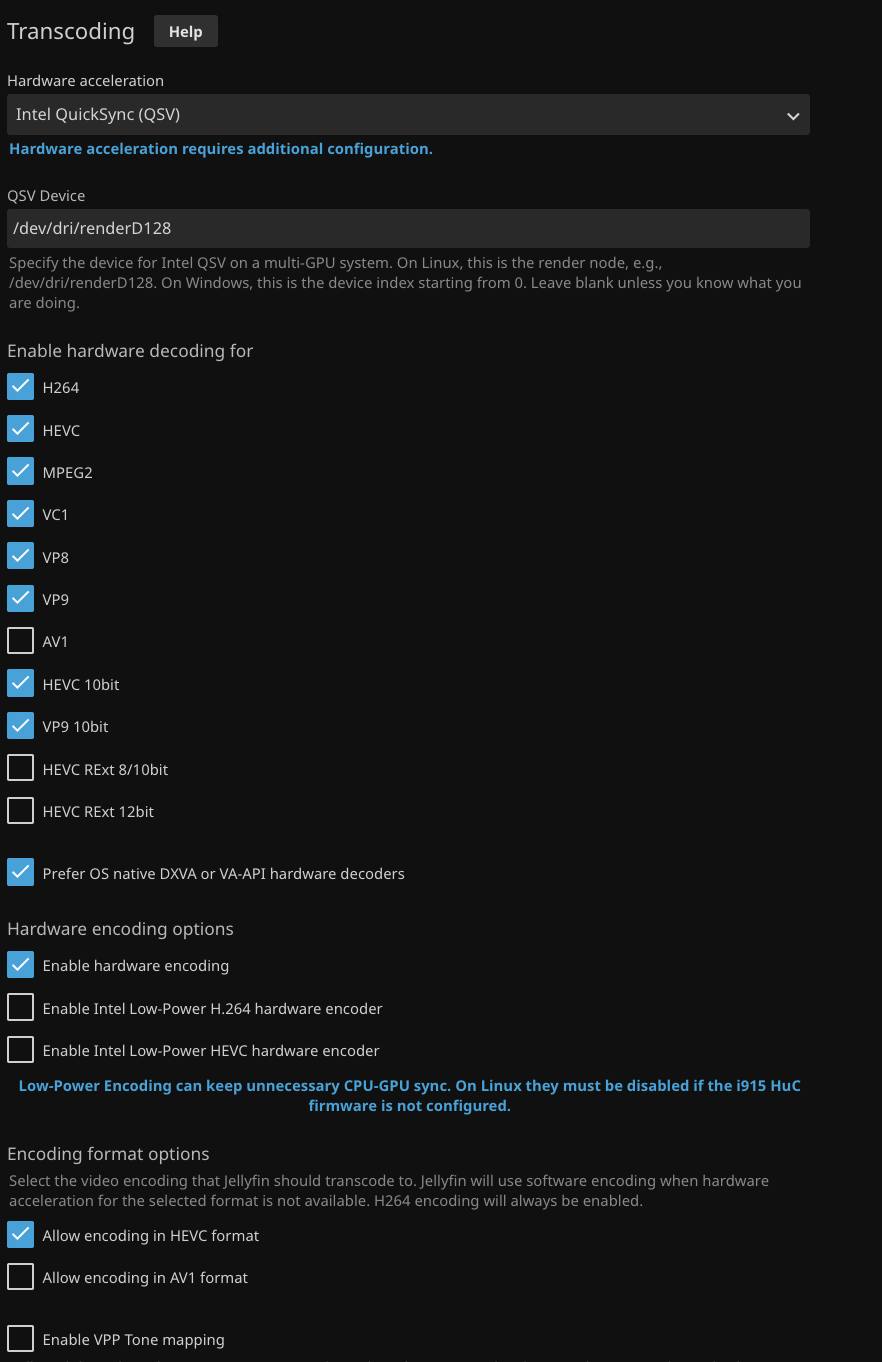Image resolution: width=882 pixels, height=1362 pixels.
Task: Disable the Enable hardware encoding checkbox
Action: click(21, 965)
